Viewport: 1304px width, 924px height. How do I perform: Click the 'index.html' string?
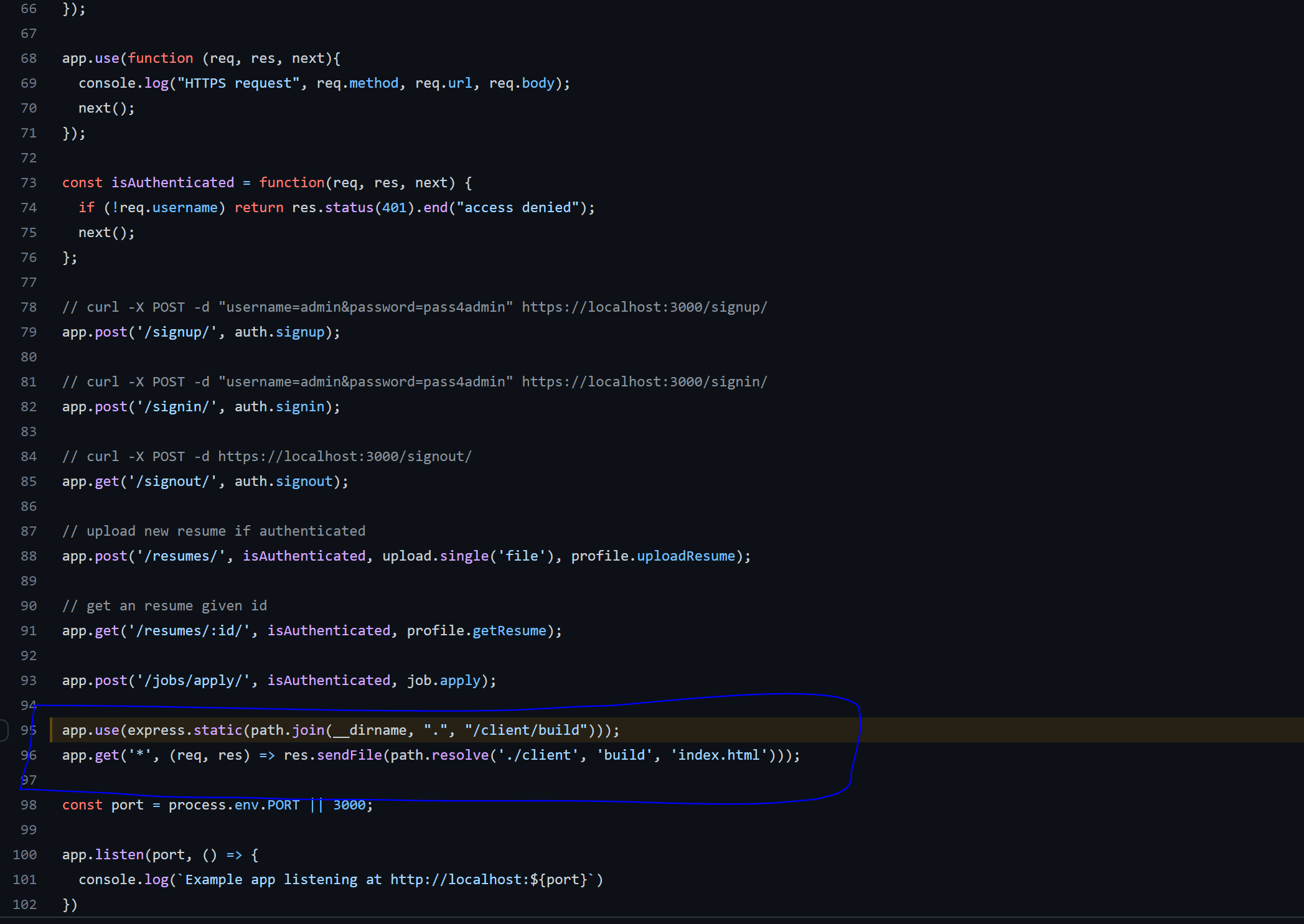pos(719,755)
